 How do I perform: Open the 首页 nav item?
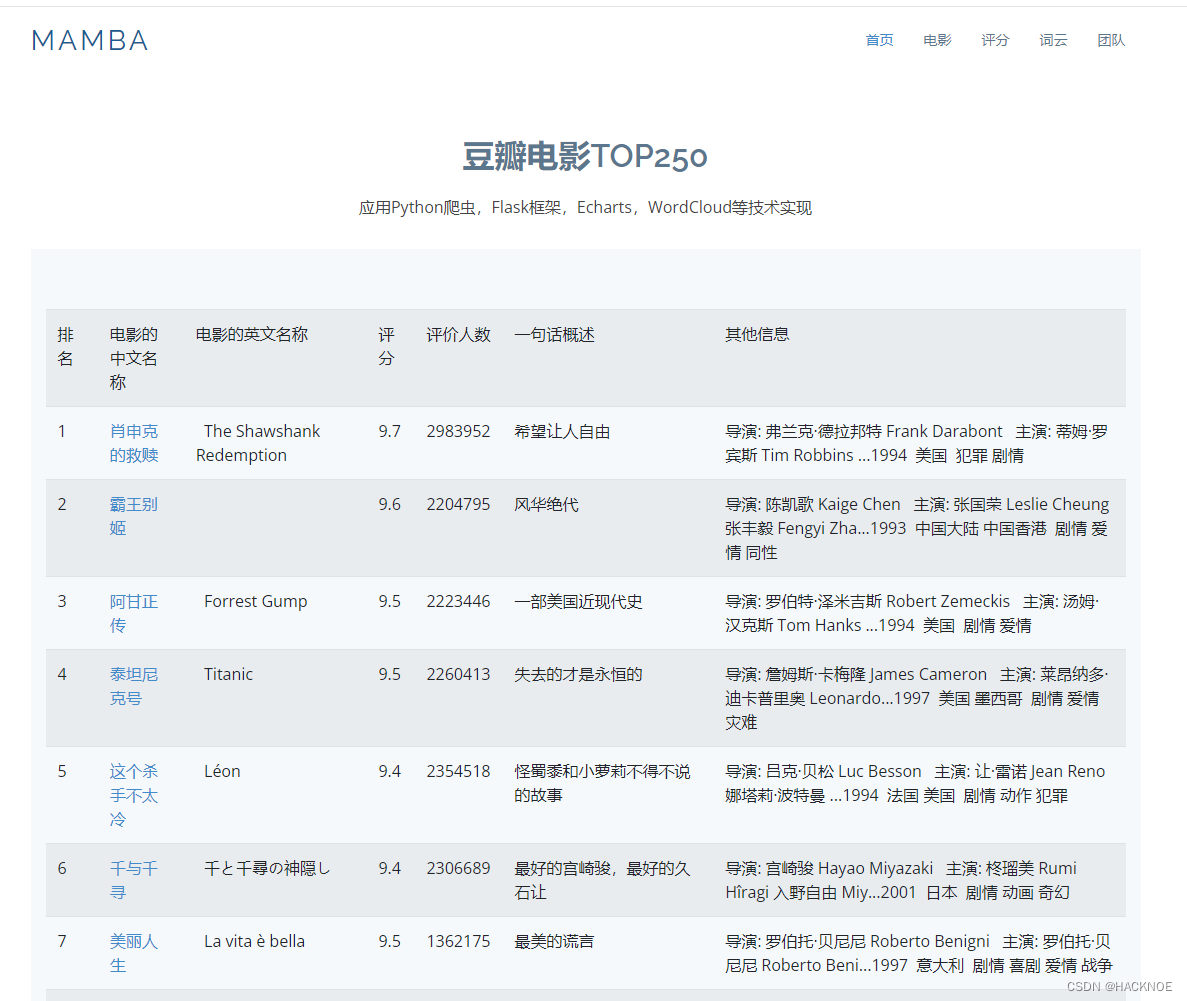(x=879, y=40)
